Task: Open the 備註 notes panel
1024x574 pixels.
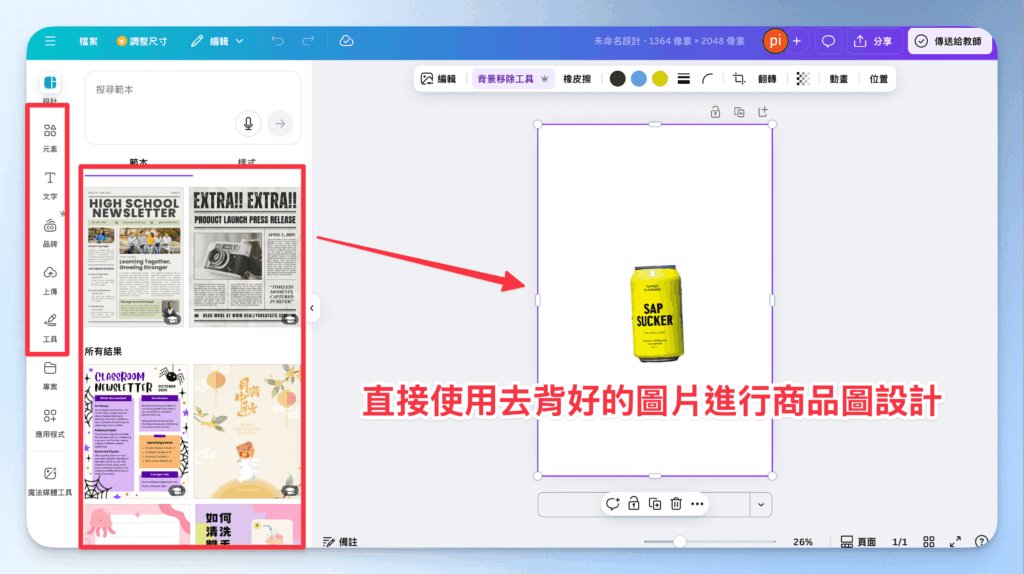Action: 340,542
